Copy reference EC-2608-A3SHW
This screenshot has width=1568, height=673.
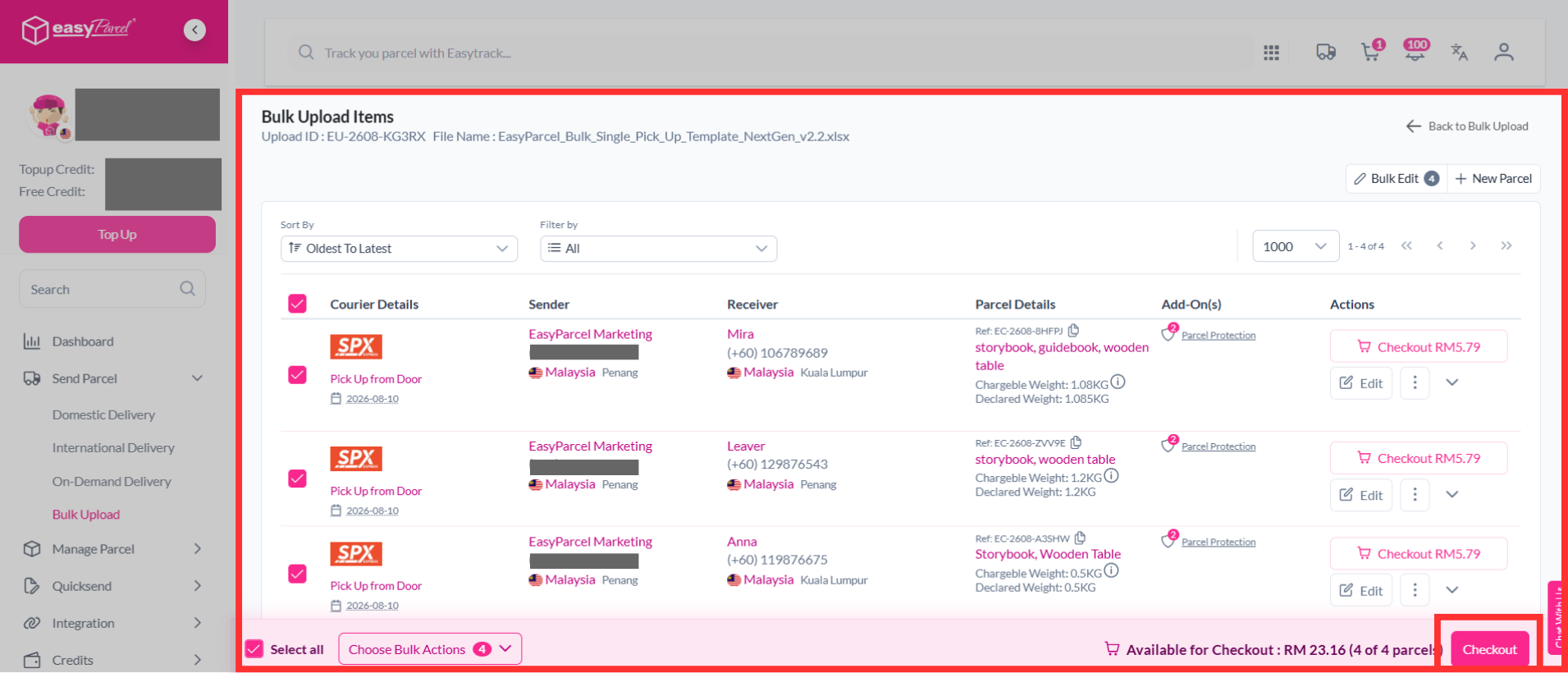click(x=1080, y=538)
